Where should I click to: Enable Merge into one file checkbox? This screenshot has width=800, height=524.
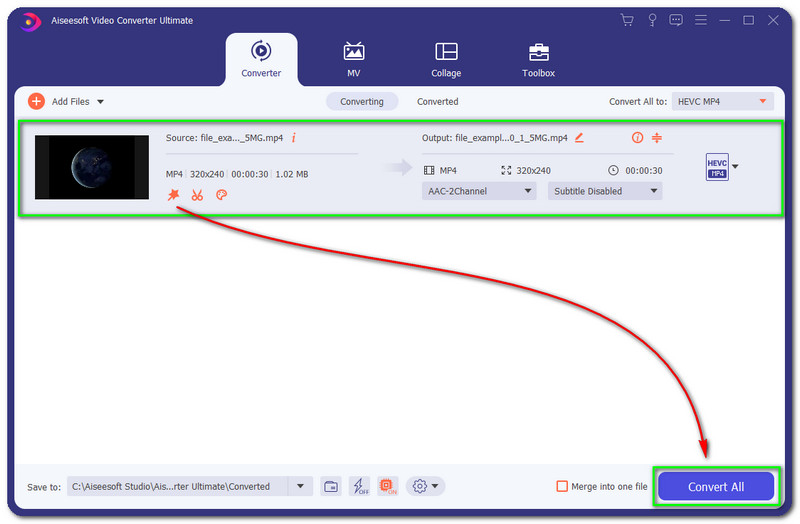point(562,487)
